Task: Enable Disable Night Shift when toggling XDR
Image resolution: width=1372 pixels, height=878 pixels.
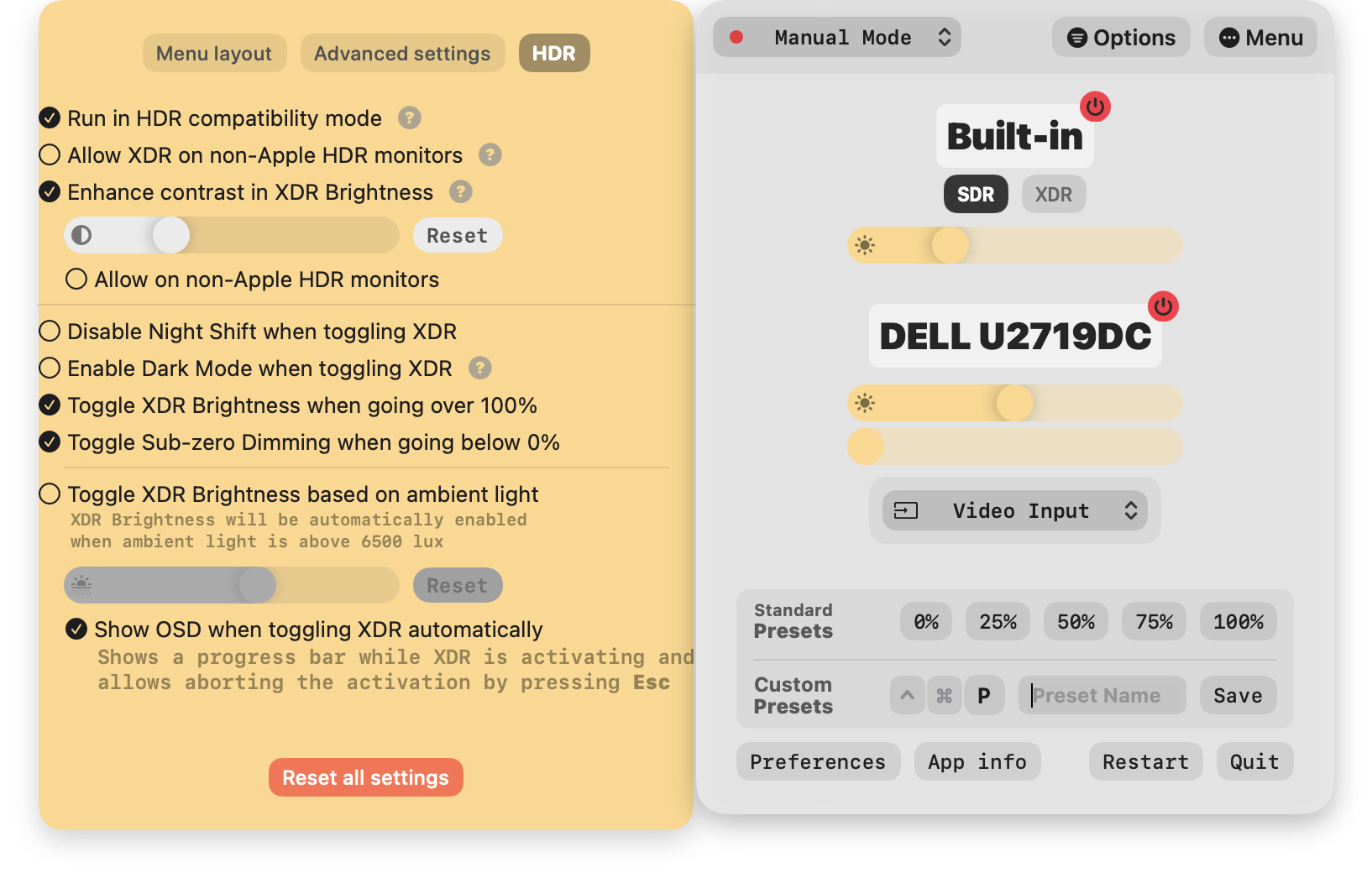Action: pyautogui.click(x=50, y=332)
